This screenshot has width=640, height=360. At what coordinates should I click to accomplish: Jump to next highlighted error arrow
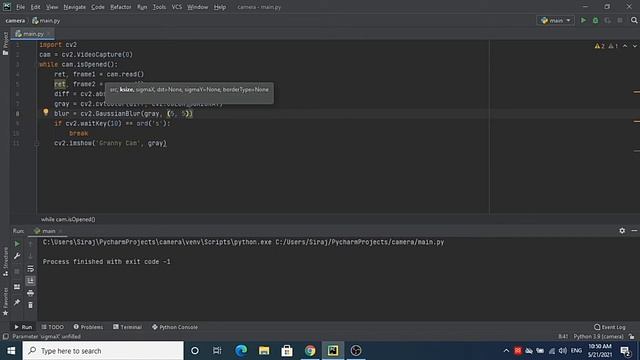[635, 46]
